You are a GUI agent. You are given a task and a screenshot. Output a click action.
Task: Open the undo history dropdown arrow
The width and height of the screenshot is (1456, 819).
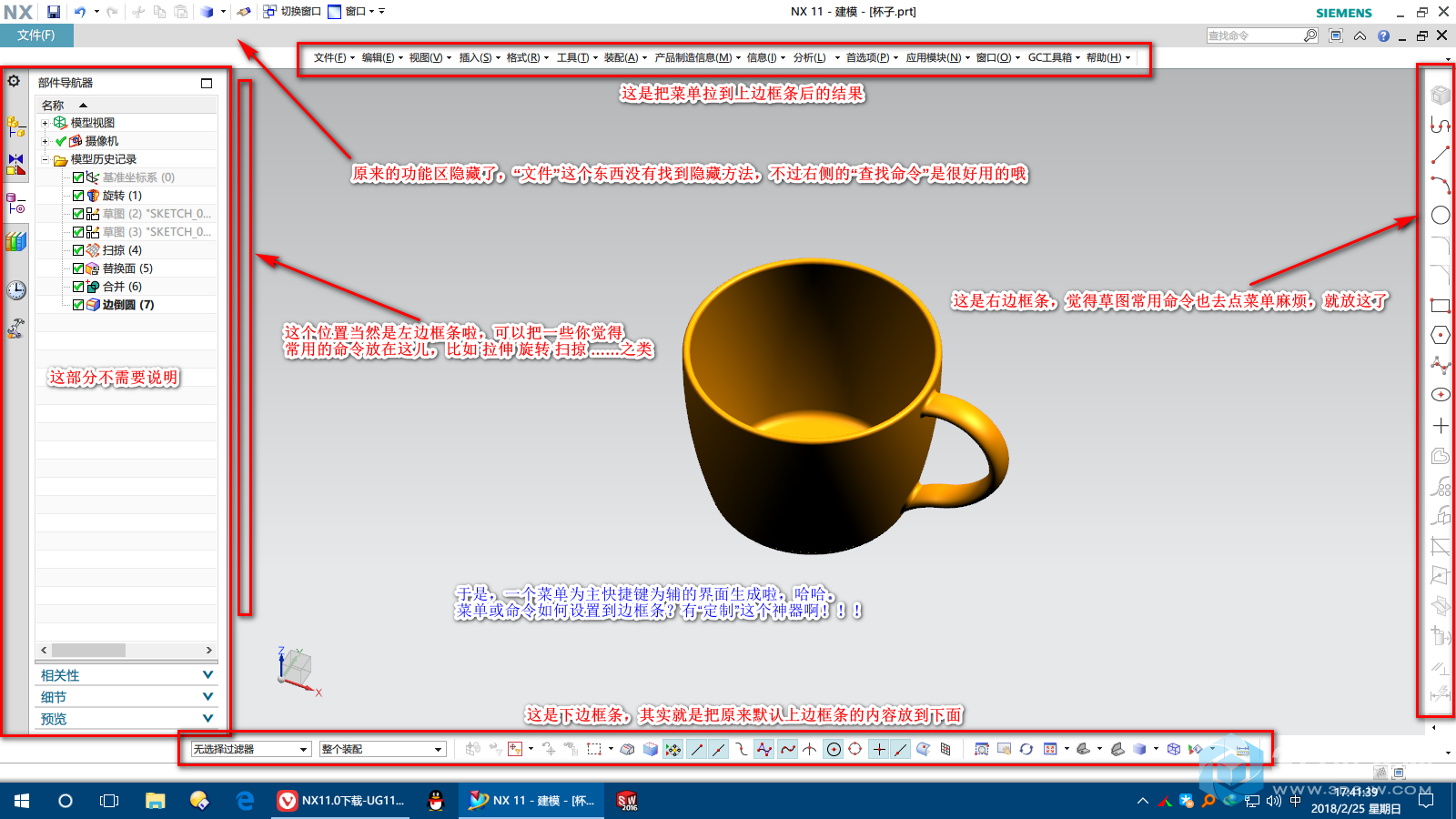pos(96,12)
